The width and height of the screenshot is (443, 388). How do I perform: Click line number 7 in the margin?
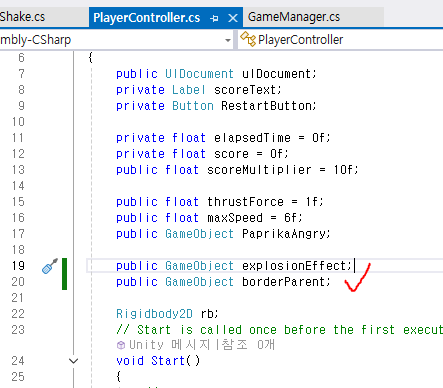[21, 74]
